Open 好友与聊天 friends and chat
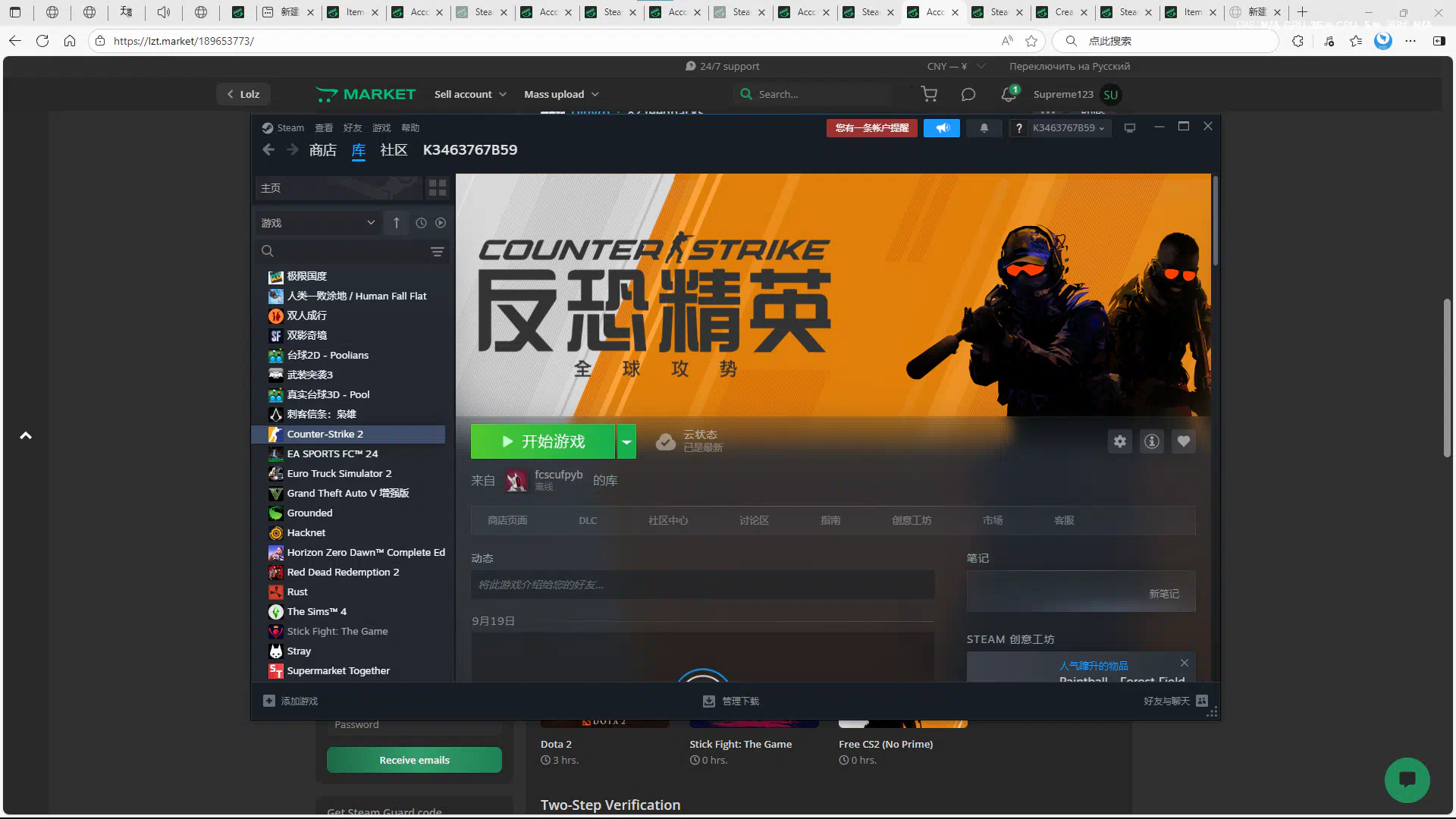This screenshot has width=1456, height=819. tap(1175, 701)
